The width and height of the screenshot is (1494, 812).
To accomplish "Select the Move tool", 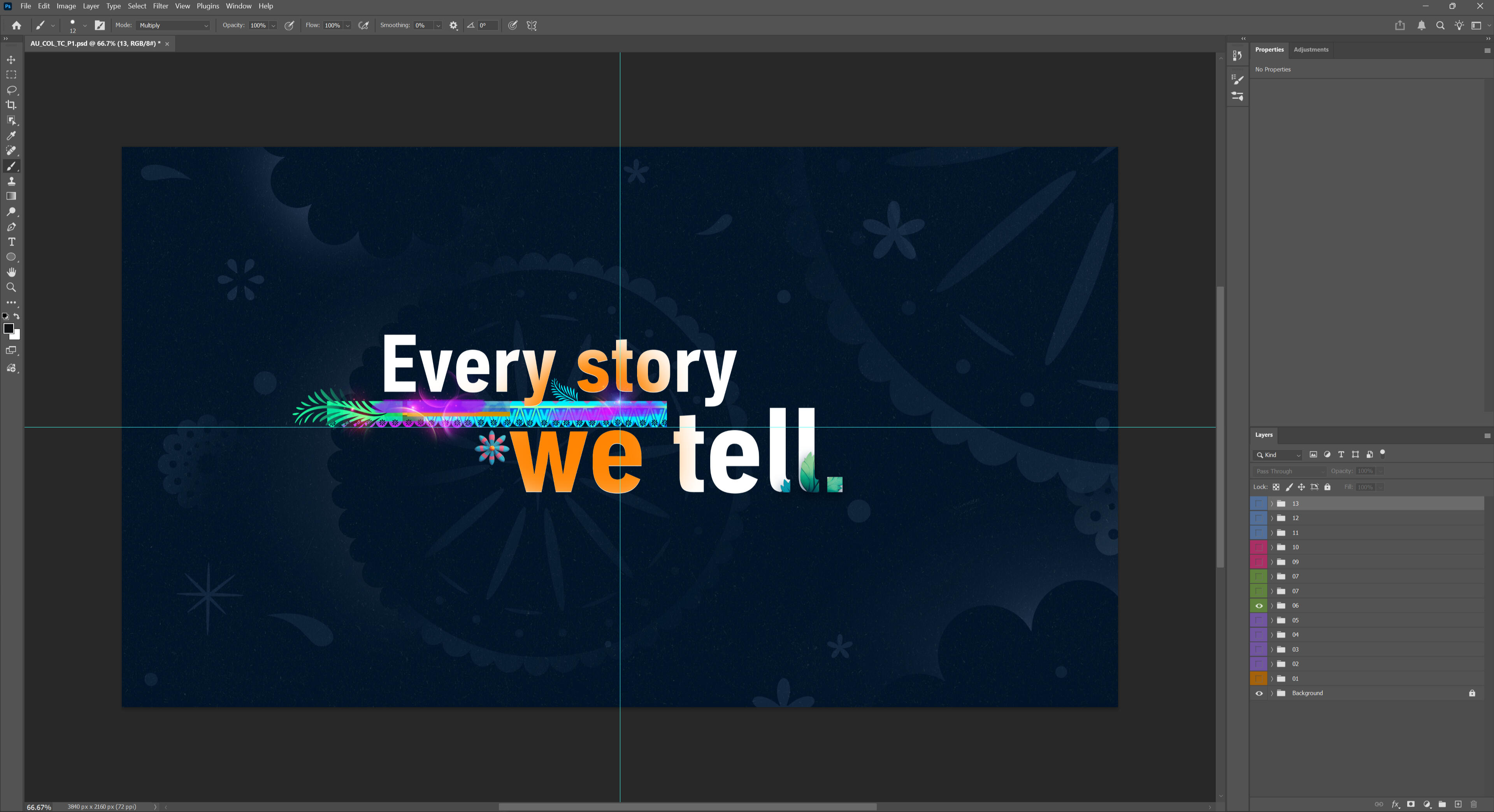I will pos(11,60).
